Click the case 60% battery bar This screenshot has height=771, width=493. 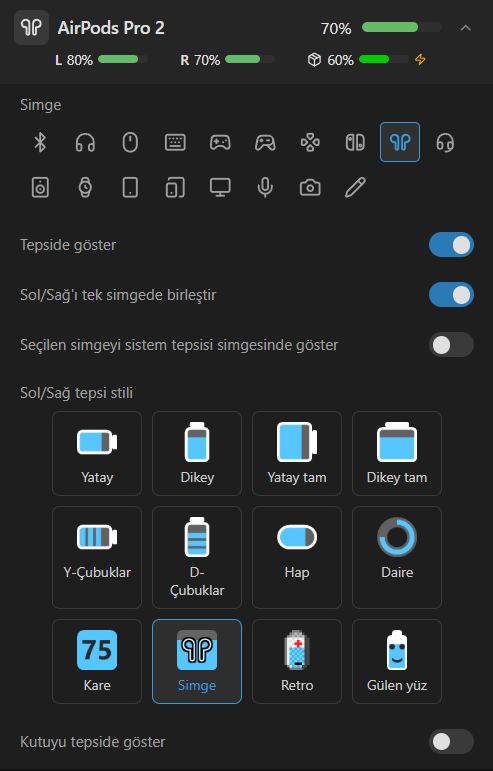384,59
